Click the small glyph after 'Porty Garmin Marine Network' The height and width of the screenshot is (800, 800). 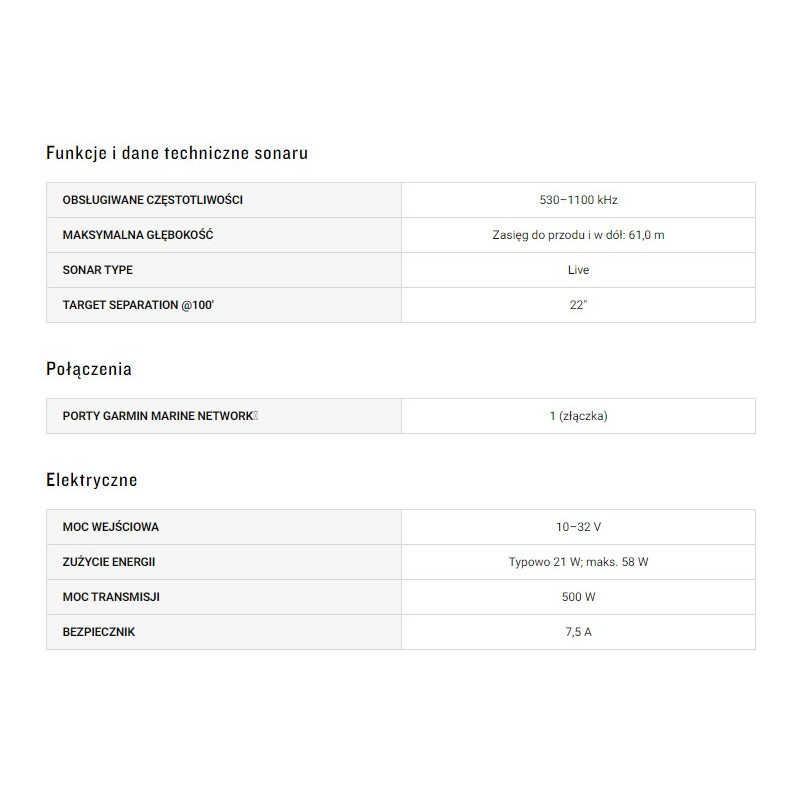[256, 416]
